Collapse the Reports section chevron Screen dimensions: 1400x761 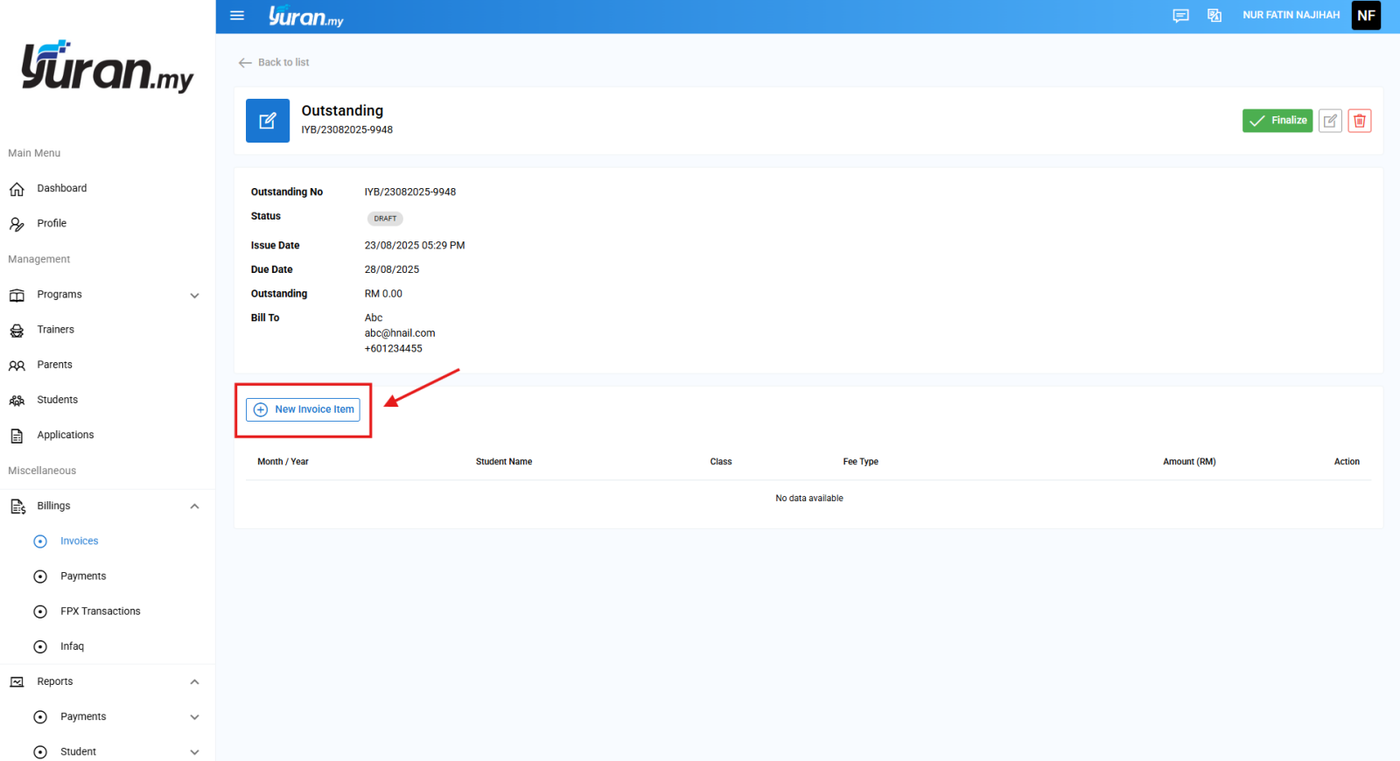195,682
